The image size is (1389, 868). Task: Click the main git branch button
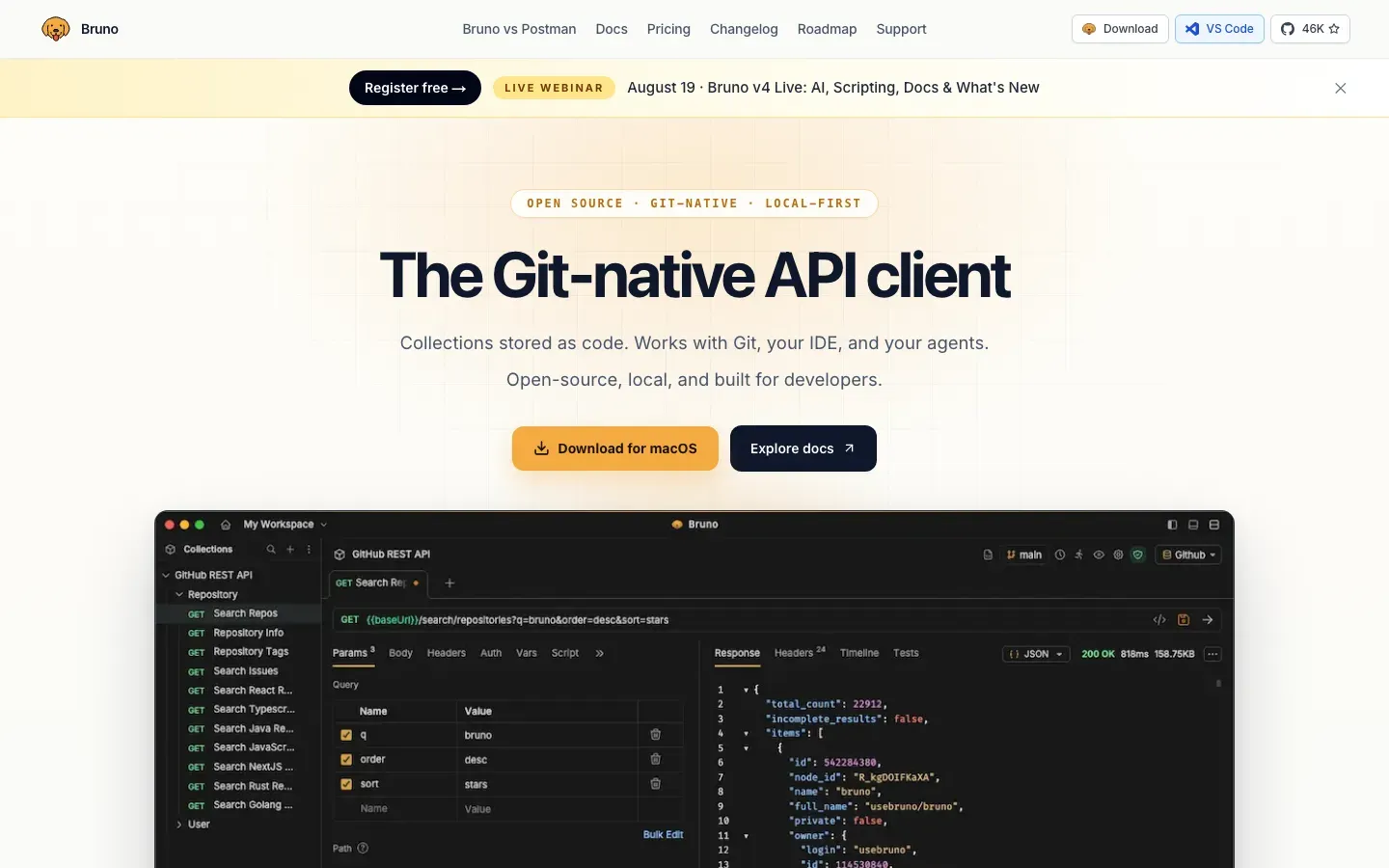point(1024,555)
